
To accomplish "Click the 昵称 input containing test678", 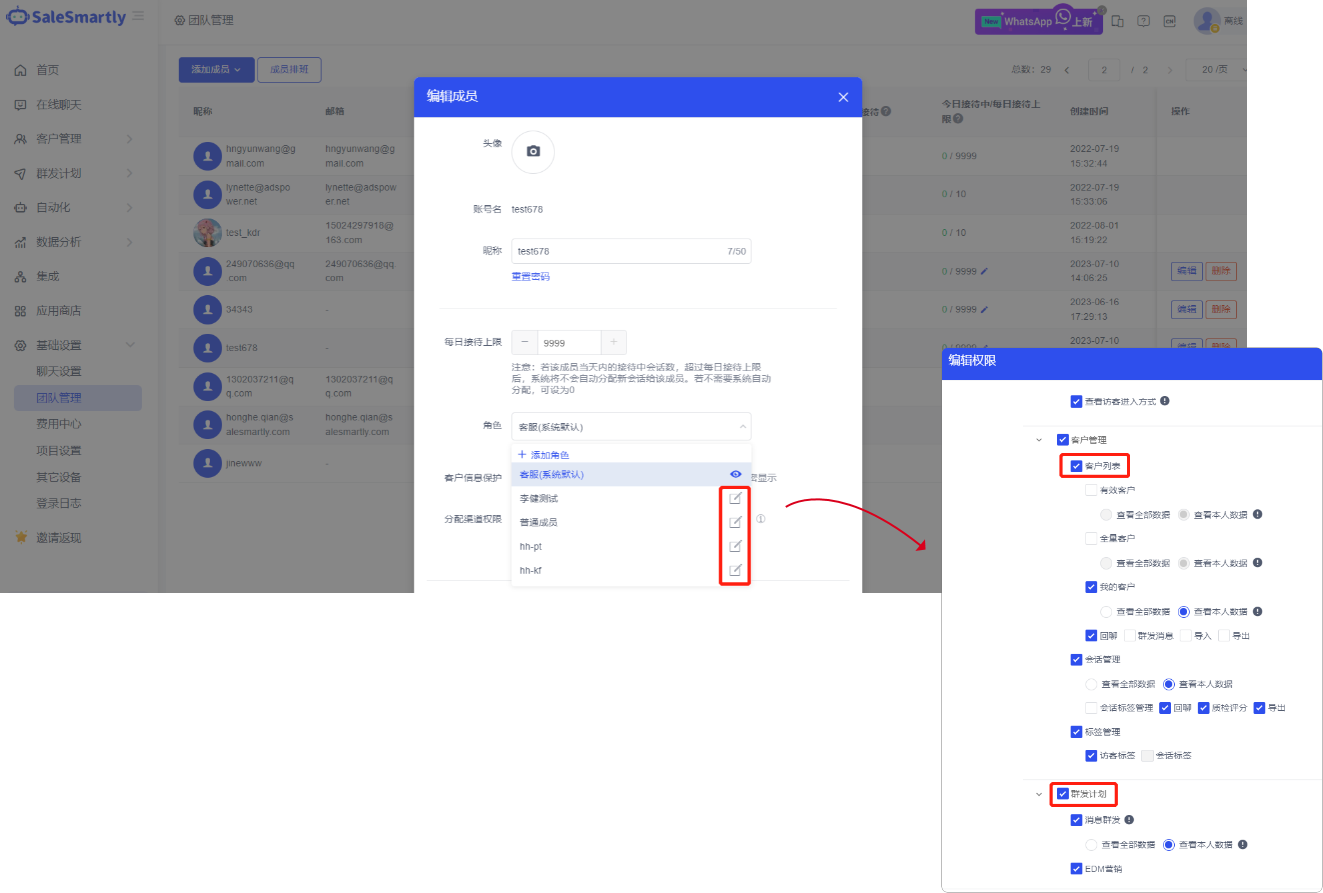I will pyautogui.click(x=631, y=251).
